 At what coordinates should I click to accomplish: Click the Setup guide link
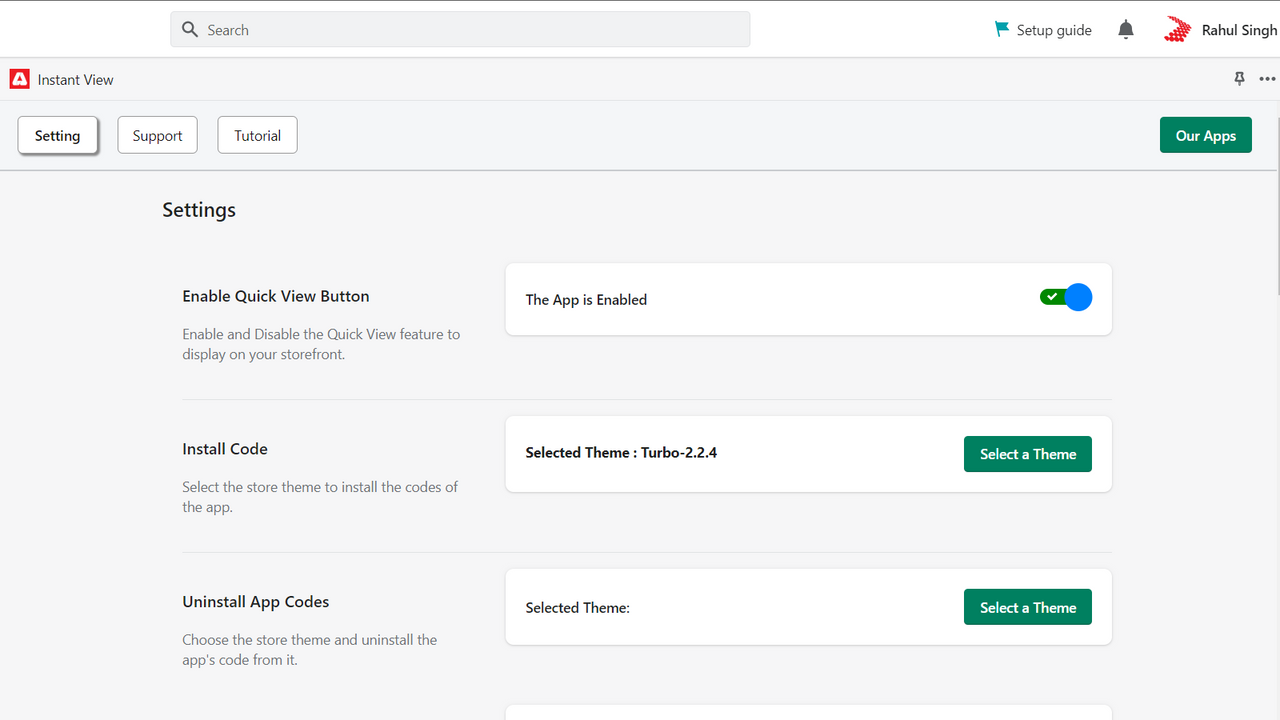1053,29
